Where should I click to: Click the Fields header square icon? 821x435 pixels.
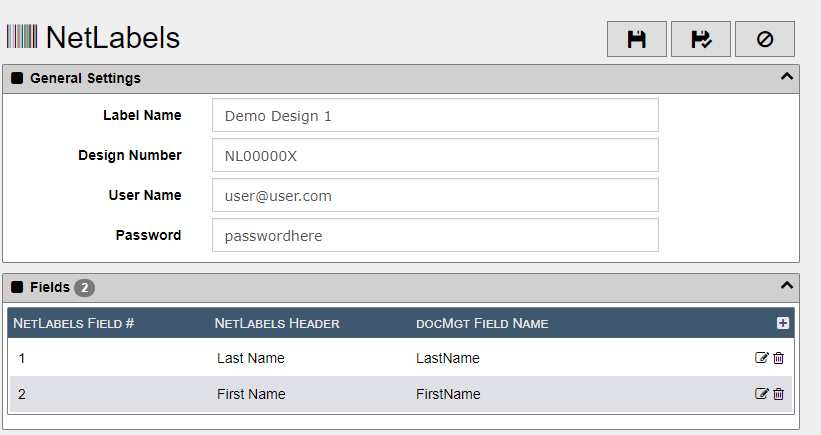pos(17,287)
